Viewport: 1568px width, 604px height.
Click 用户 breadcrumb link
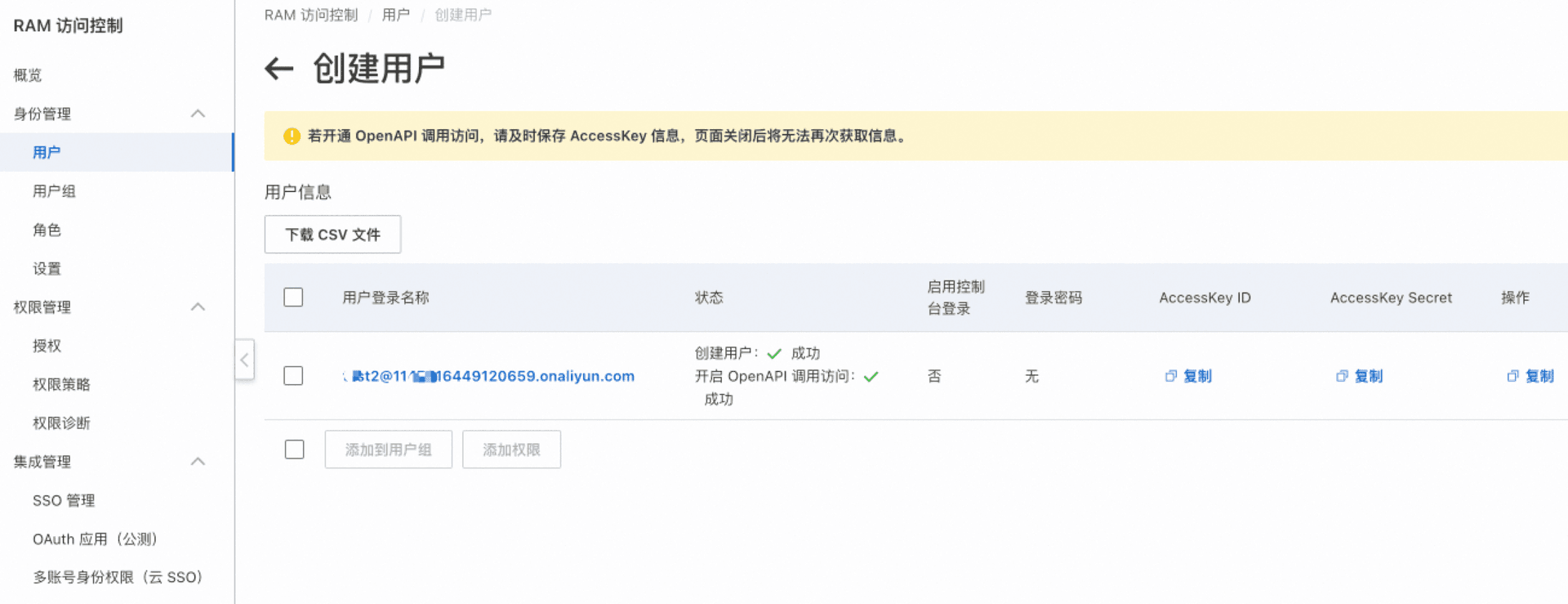395,15
